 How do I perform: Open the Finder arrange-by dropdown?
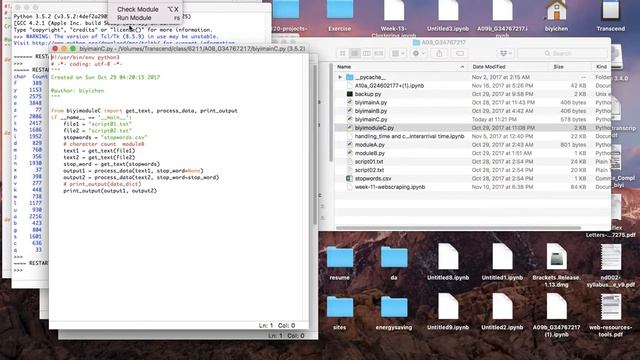(x=398, y=53)
